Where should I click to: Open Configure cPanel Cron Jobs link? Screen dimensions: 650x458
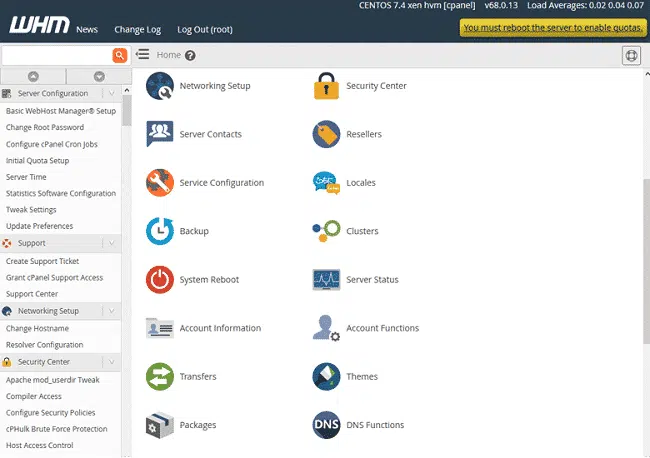pos(52,144)
